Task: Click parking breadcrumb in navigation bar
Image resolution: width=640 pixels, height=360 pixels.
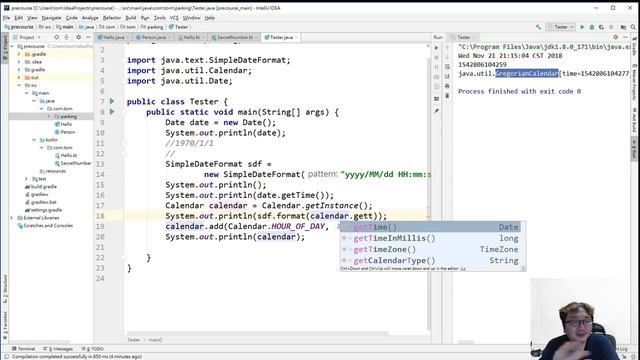Action: [151, 27]
